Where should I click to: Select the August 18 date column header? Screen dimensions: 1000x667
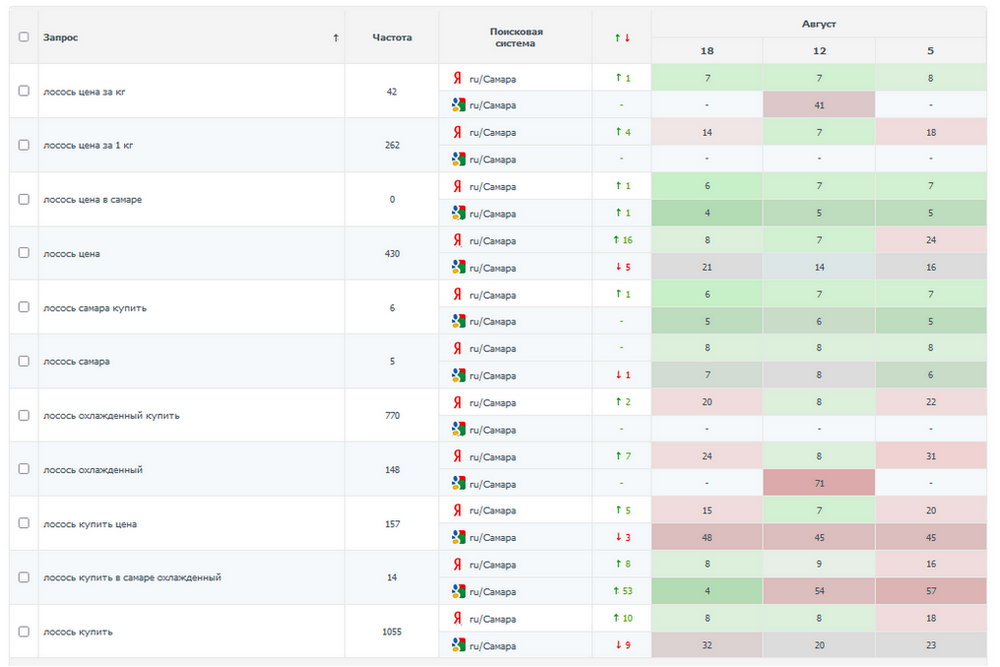[707, 51]
